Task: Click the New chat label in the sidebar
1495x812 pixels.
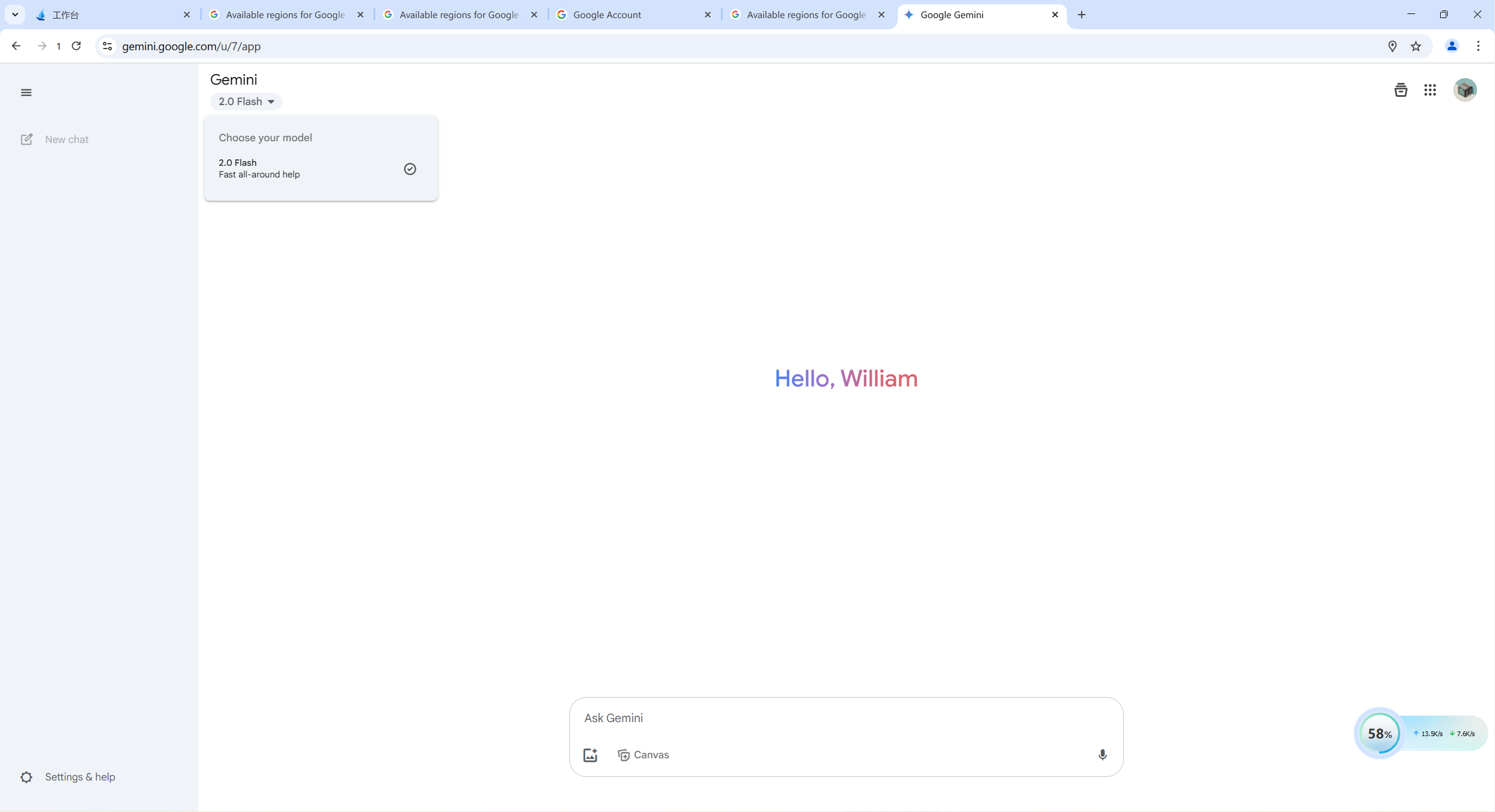Action: point(67,140)
